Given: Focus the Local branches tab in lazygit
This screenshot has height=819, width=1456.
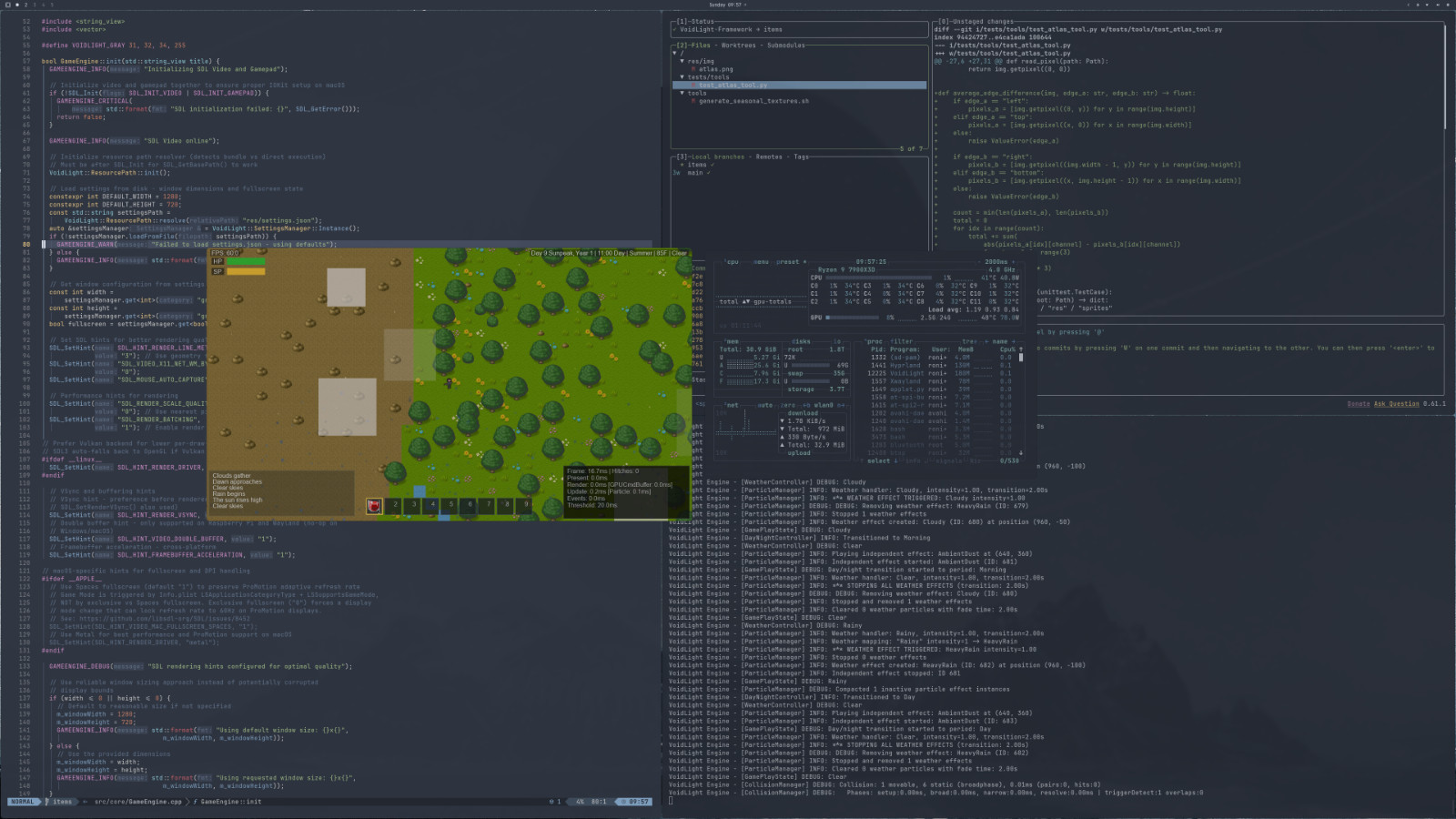Looking at the screenshot, I should (718, 157).
